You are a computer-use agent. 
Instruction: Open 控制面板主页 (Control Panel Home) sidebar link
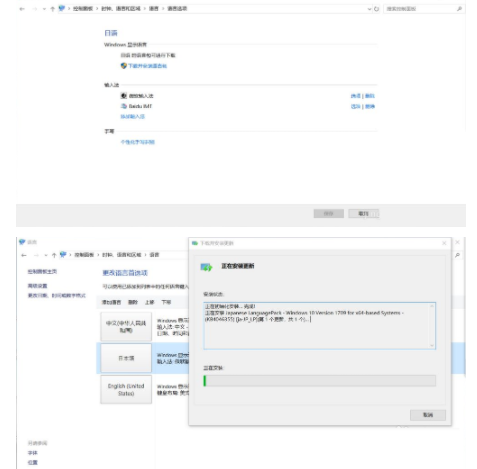pos(42,272)
